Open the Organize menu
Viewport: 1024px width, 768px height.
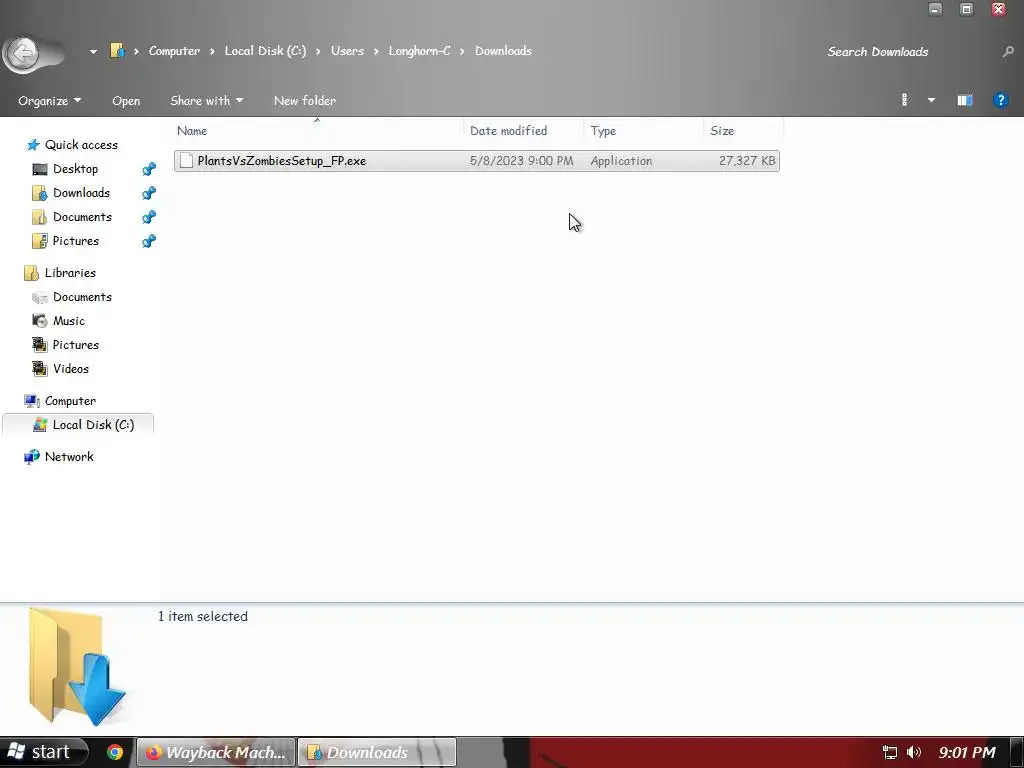click(50, 101)
